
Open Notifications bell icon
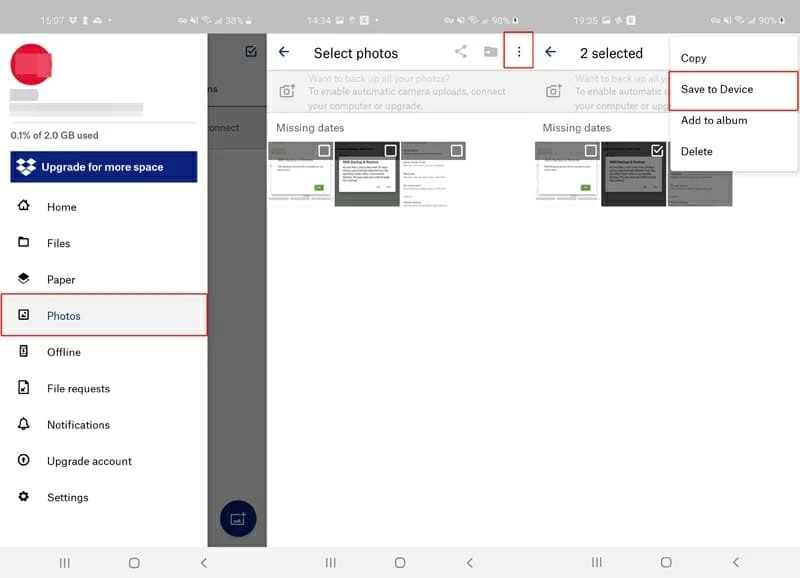coord(24,425)
